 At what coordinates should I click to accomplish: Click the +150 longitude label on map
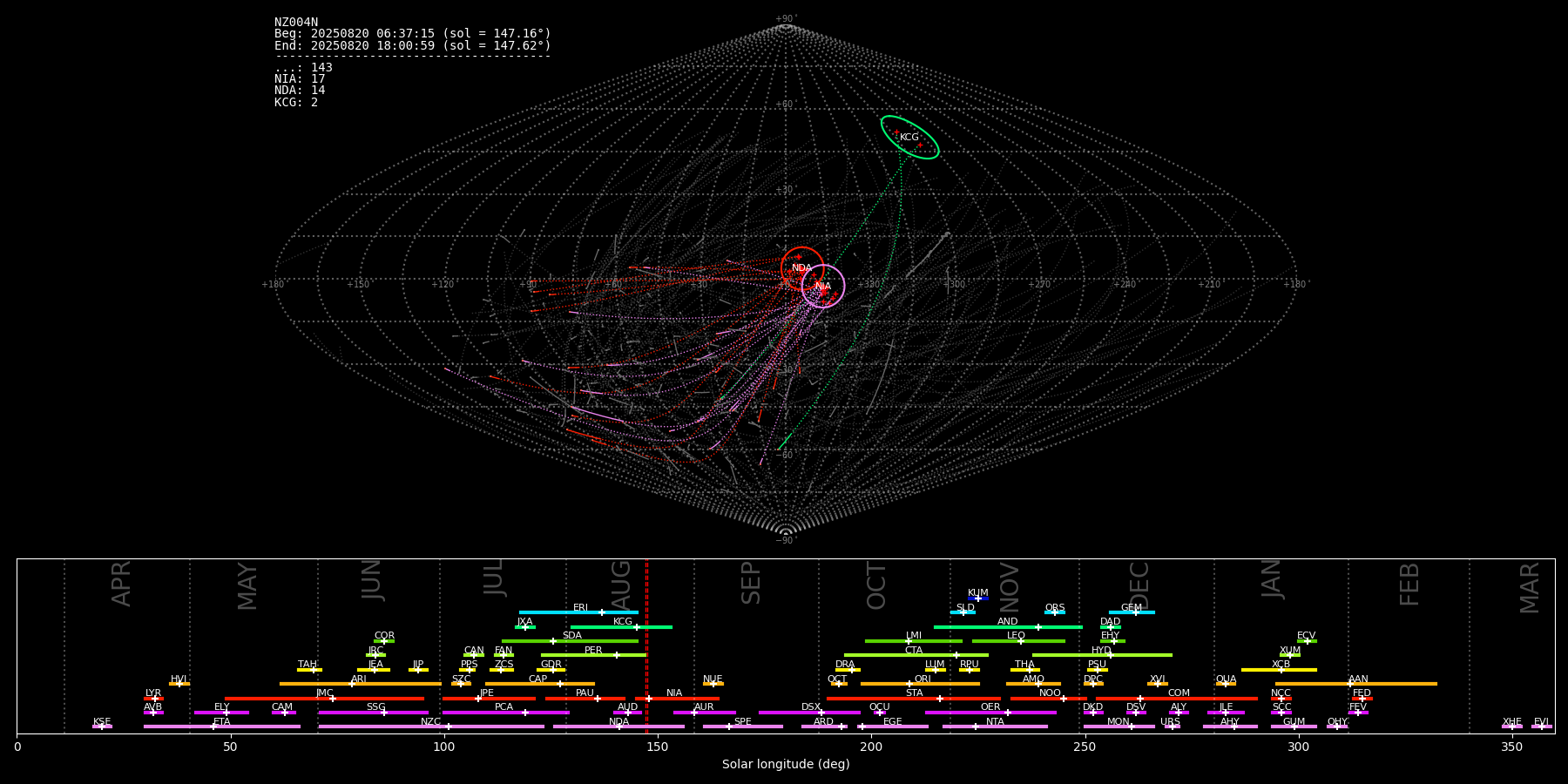point(358,284)
